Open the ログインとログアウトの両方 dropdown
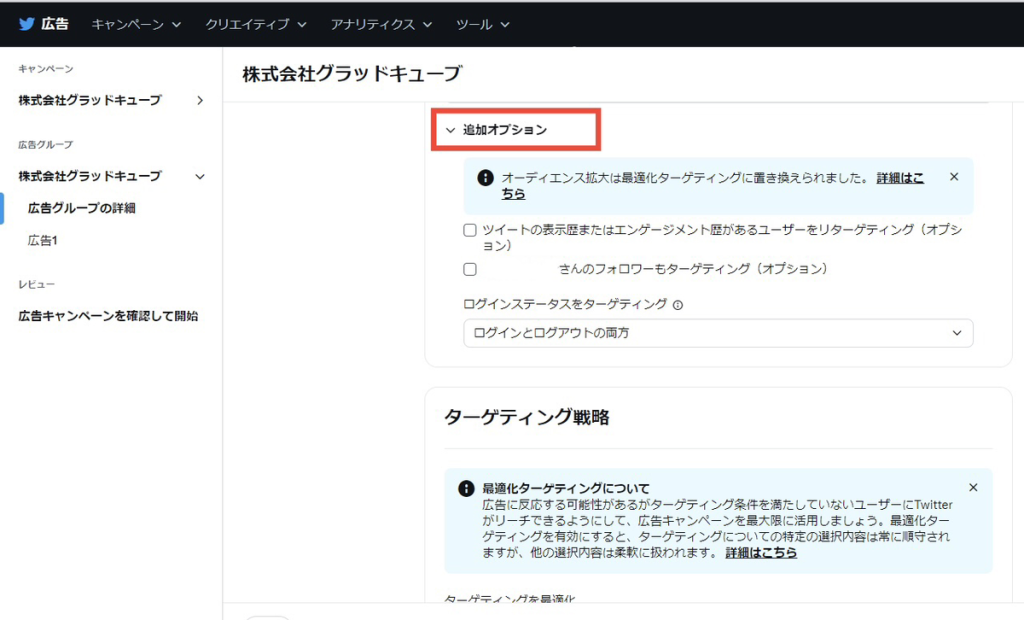Image resolution: width=1024 pixels, height=620 pixels. pos(718,333)
